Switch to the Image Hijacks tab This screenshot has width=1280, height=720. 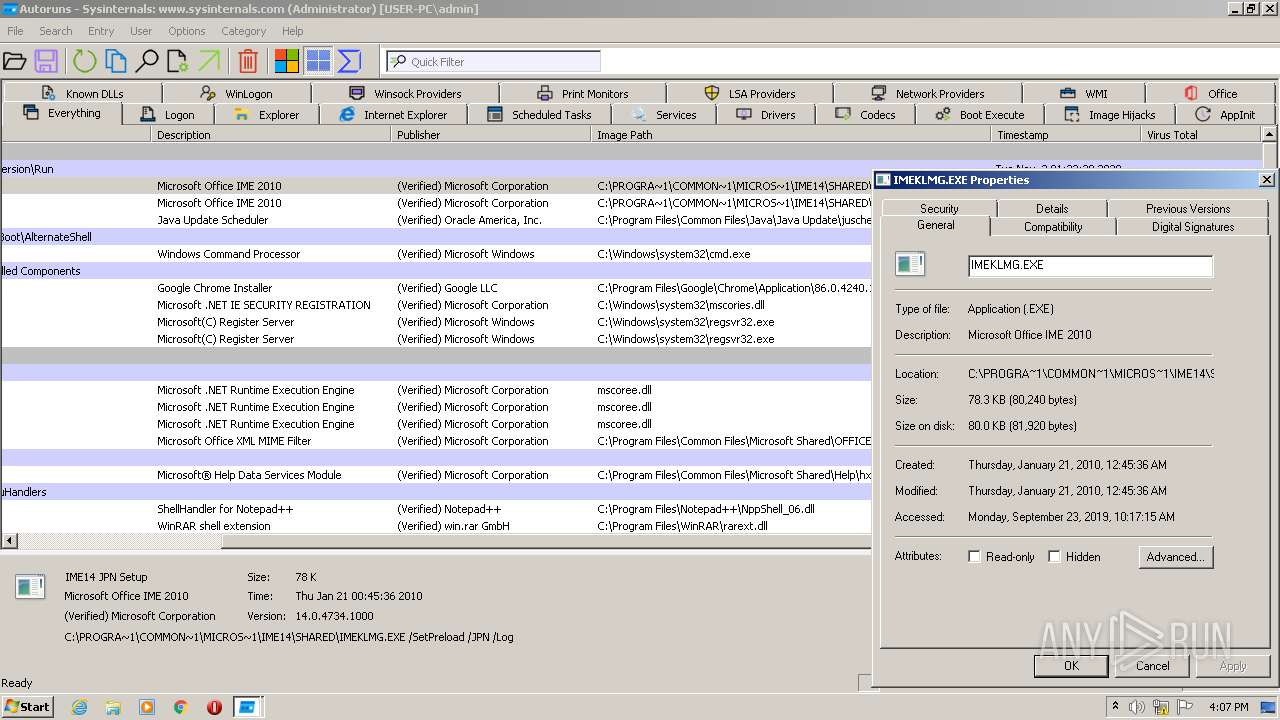point(1109,115)
